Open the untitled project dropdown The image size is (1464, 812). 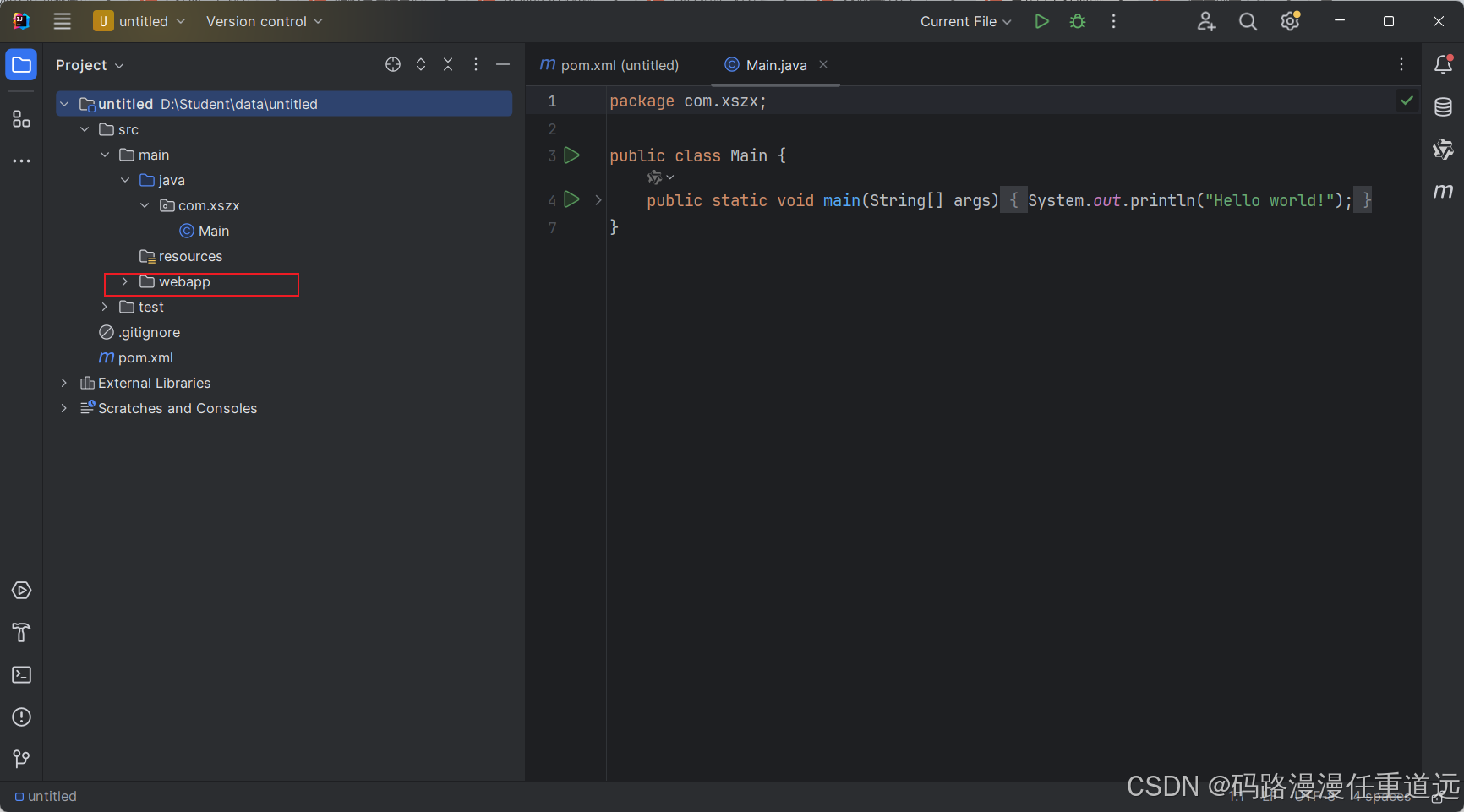point(139,21)
